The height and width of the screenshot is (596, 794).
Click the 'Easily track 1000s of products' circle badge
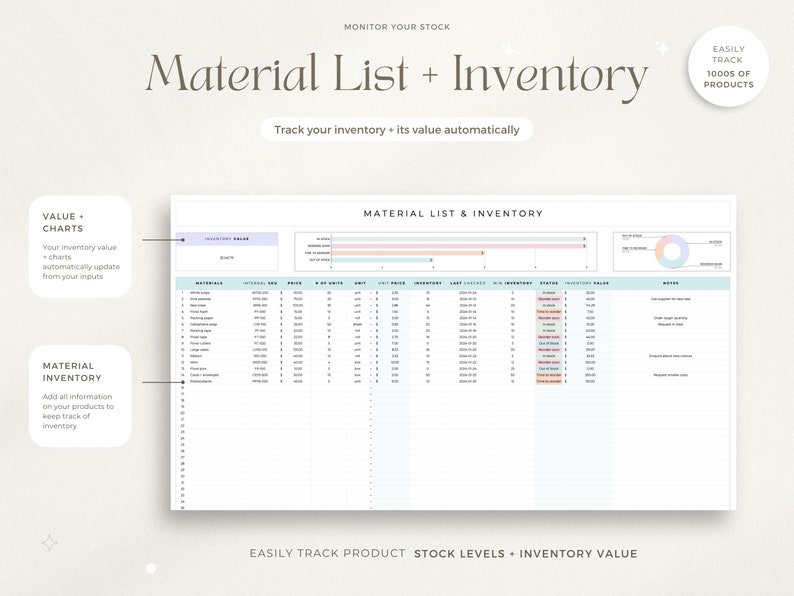click(728, 66)
